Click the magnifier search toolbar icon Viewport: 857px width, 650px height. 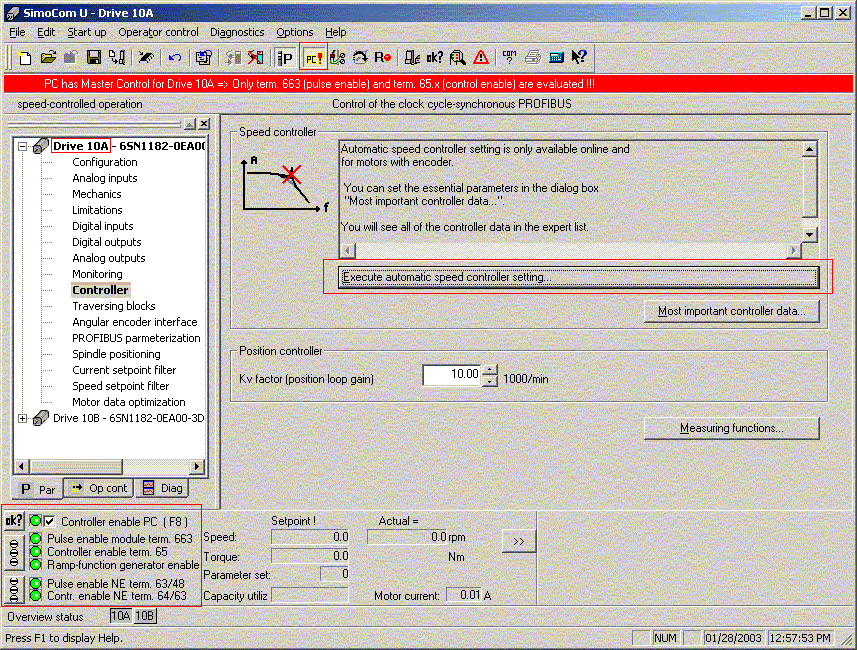pos(457,57)
